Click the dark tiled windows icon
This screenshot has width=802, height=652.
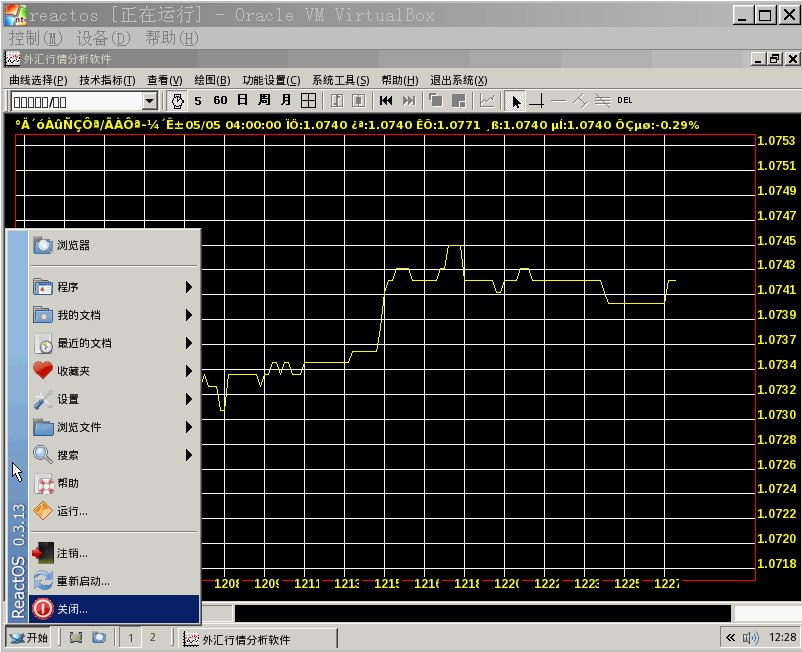pyautogui.click(x=459, y=101)
